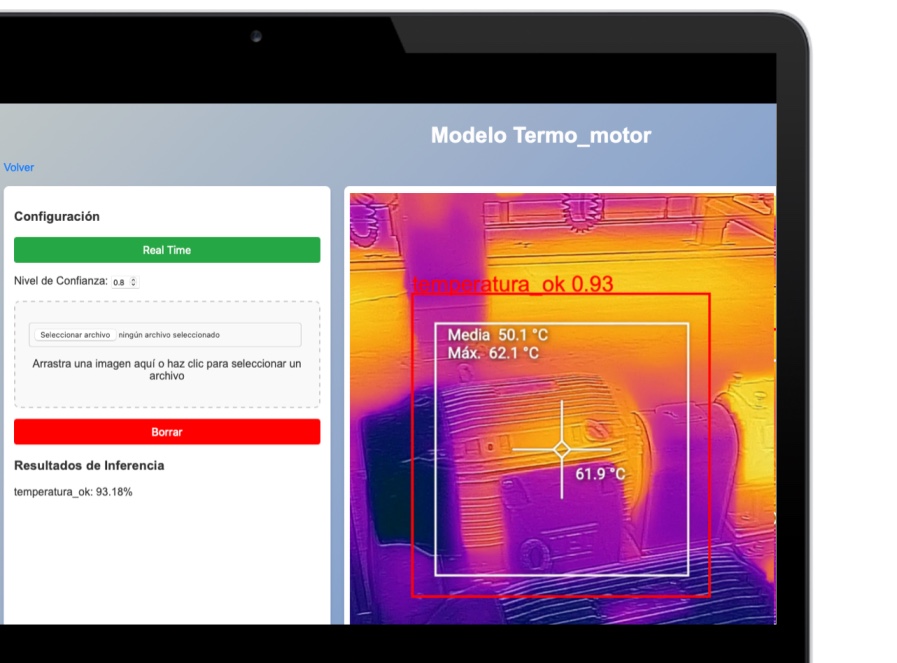Click the 'Máx. 62.1 °C' reading

point(493,353)
